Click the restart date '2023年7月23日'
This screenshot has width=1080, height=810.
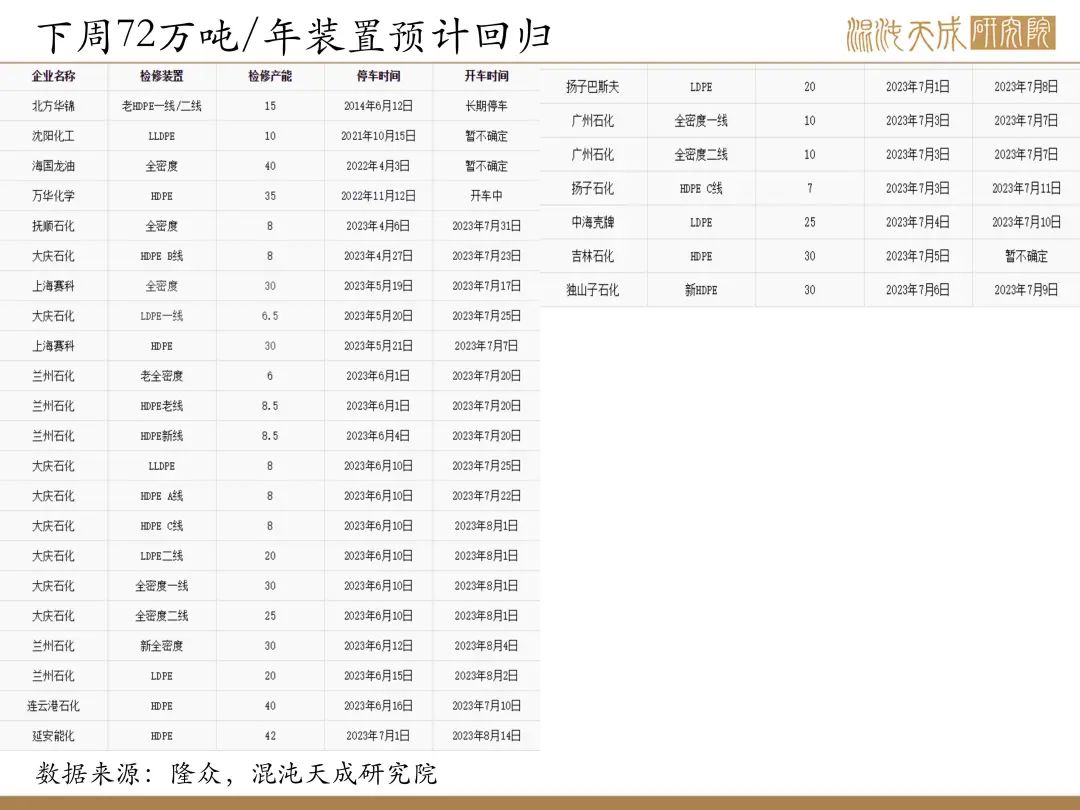(486, 256)
